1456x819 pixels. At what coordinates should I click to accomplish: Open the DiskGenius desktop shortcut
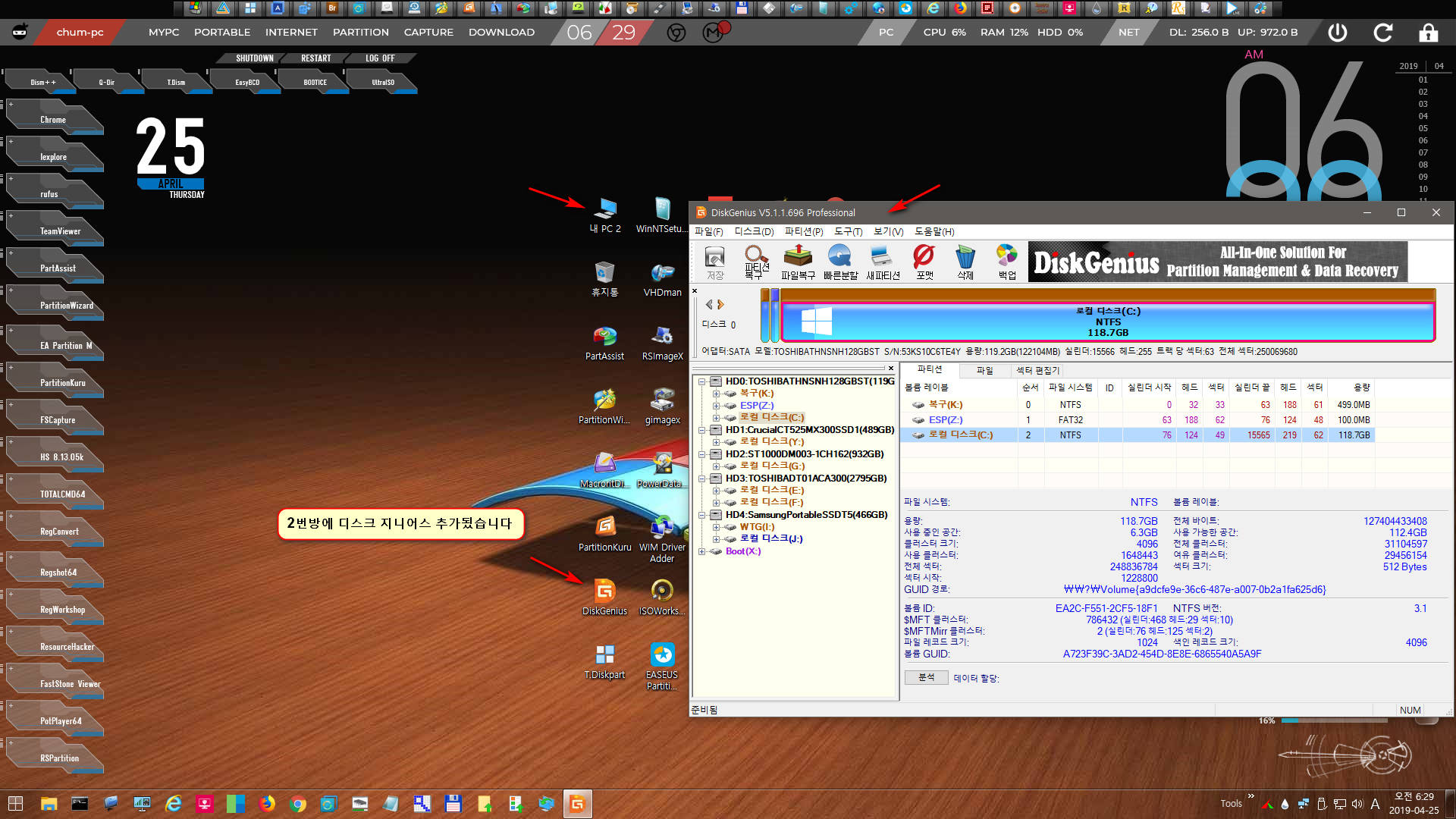(605, 597)
